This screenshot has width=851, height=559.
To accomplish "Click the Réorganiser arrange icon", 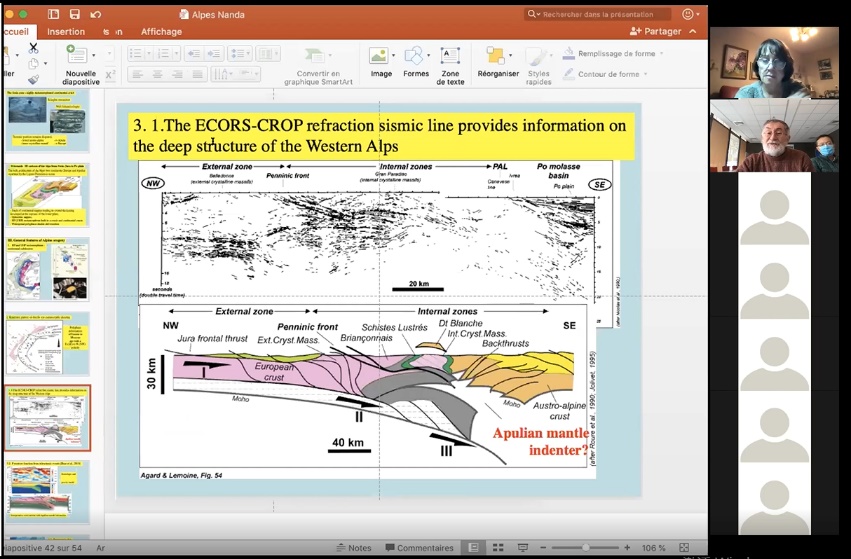I will pyautogui.click(x=496, y=61).
